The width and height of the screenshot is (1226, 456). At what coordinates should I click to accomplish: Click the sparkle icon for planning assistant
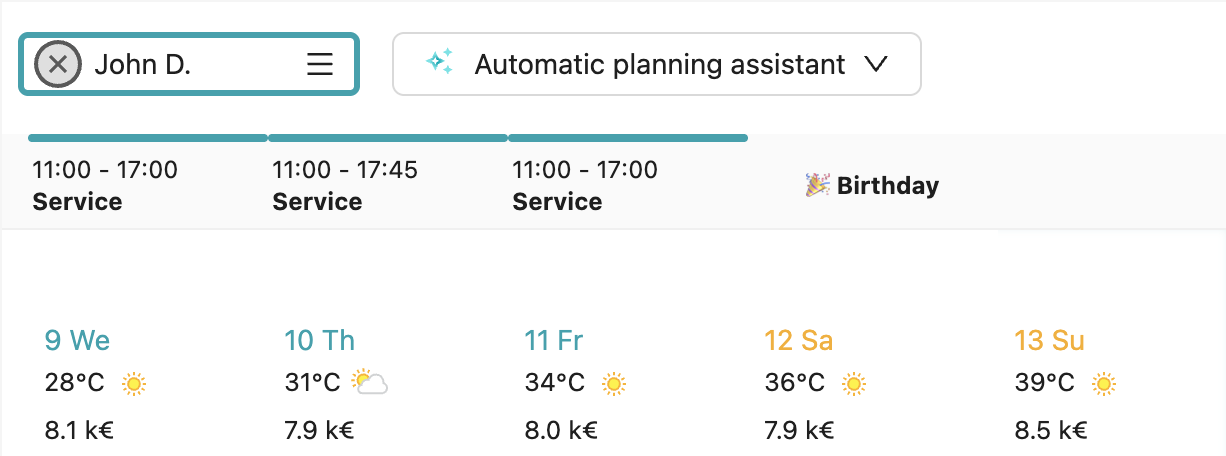[438, 64]
